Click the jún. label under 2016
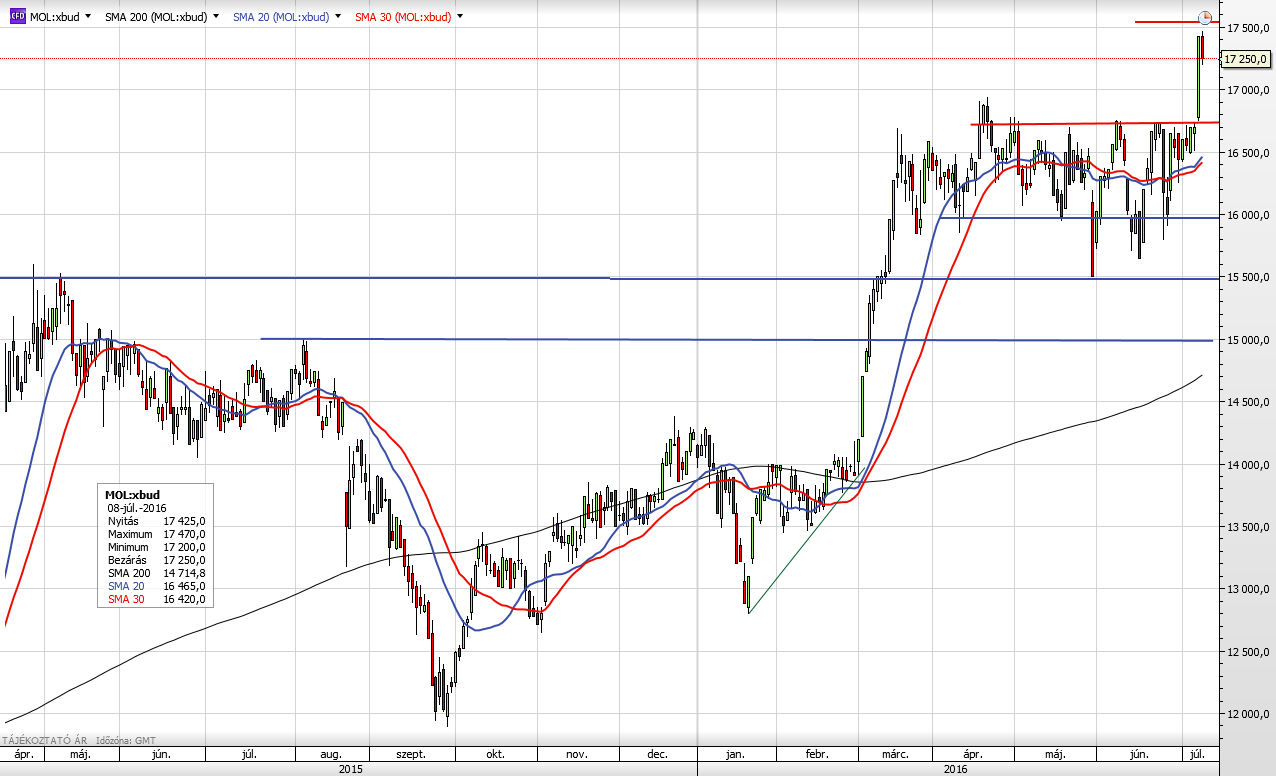The height and width of the screenshot is (776, 1276). tap(1137, 754)
